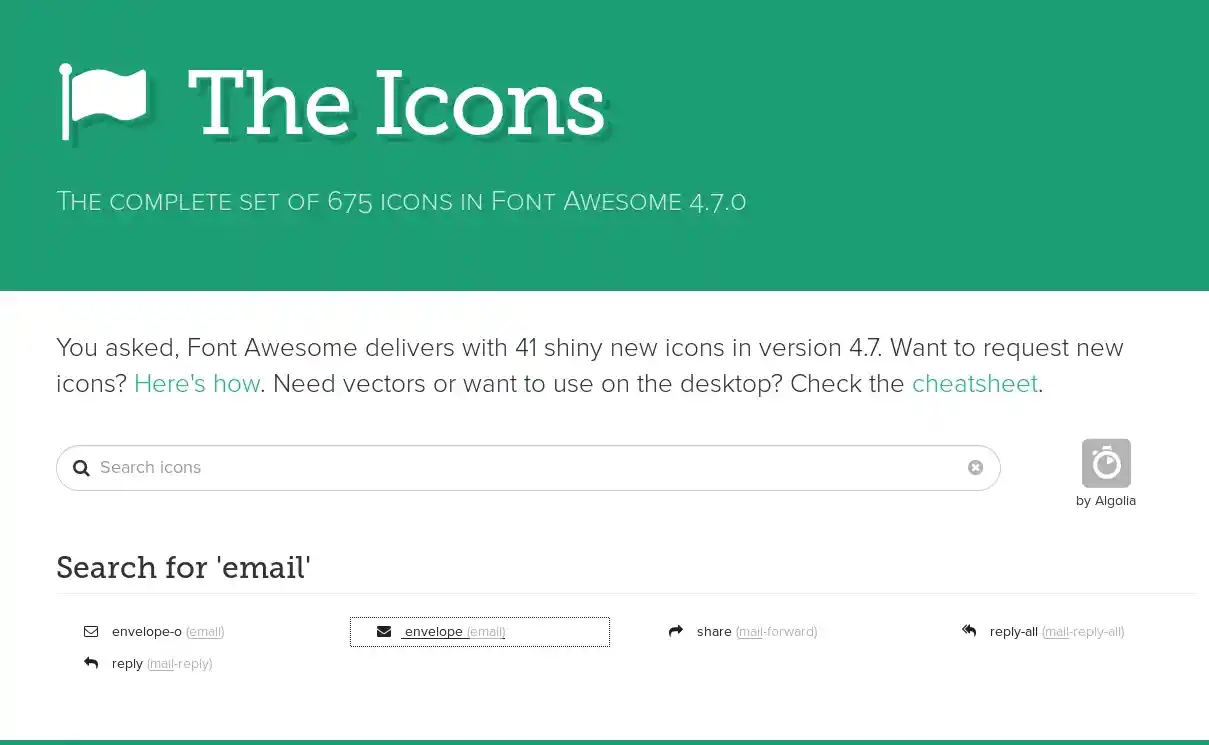
Task: Open the share text link
Action: 714,632
